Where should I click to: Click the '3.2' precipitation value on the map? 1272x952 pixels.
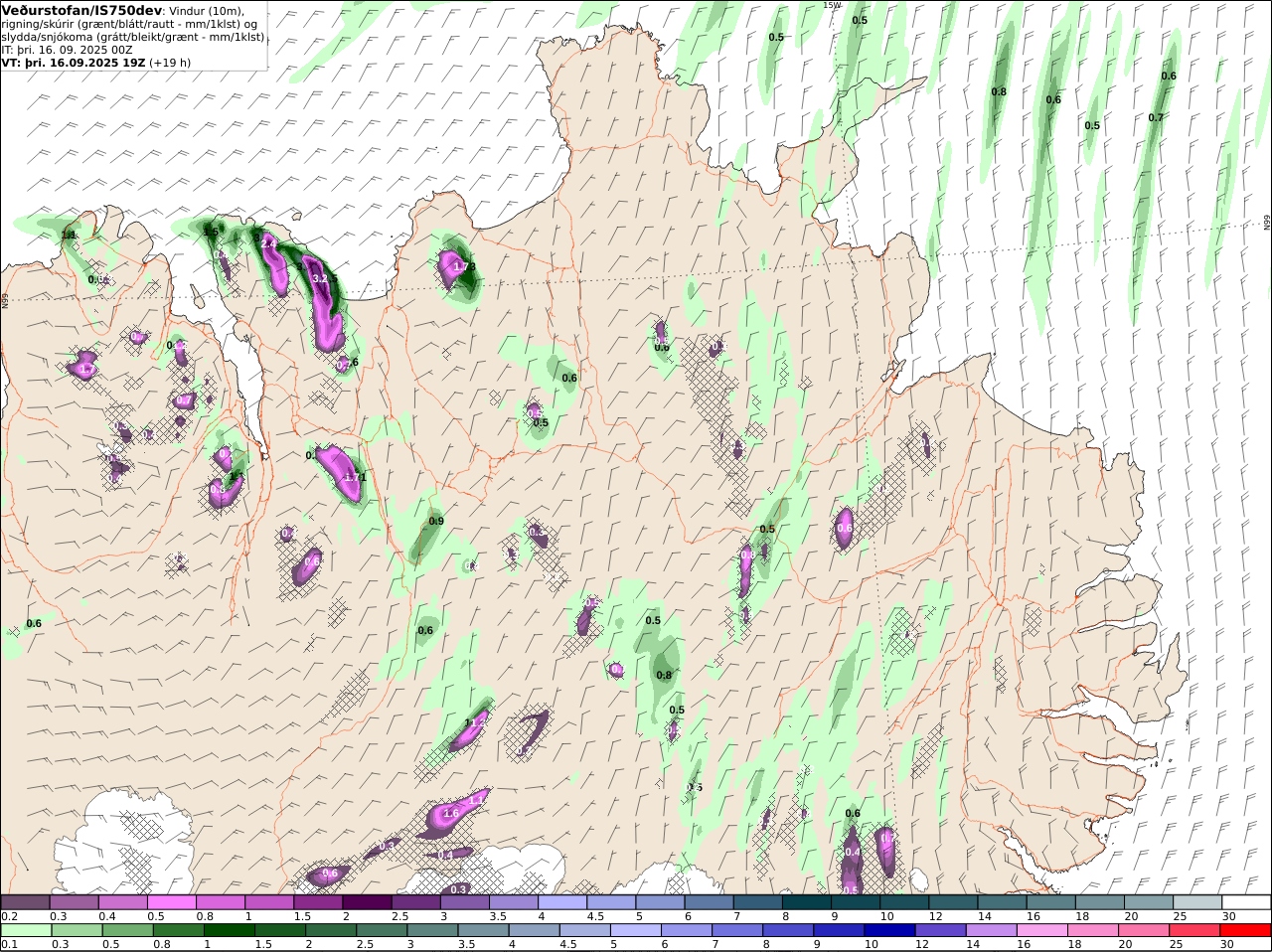click(x=320, y=279)
